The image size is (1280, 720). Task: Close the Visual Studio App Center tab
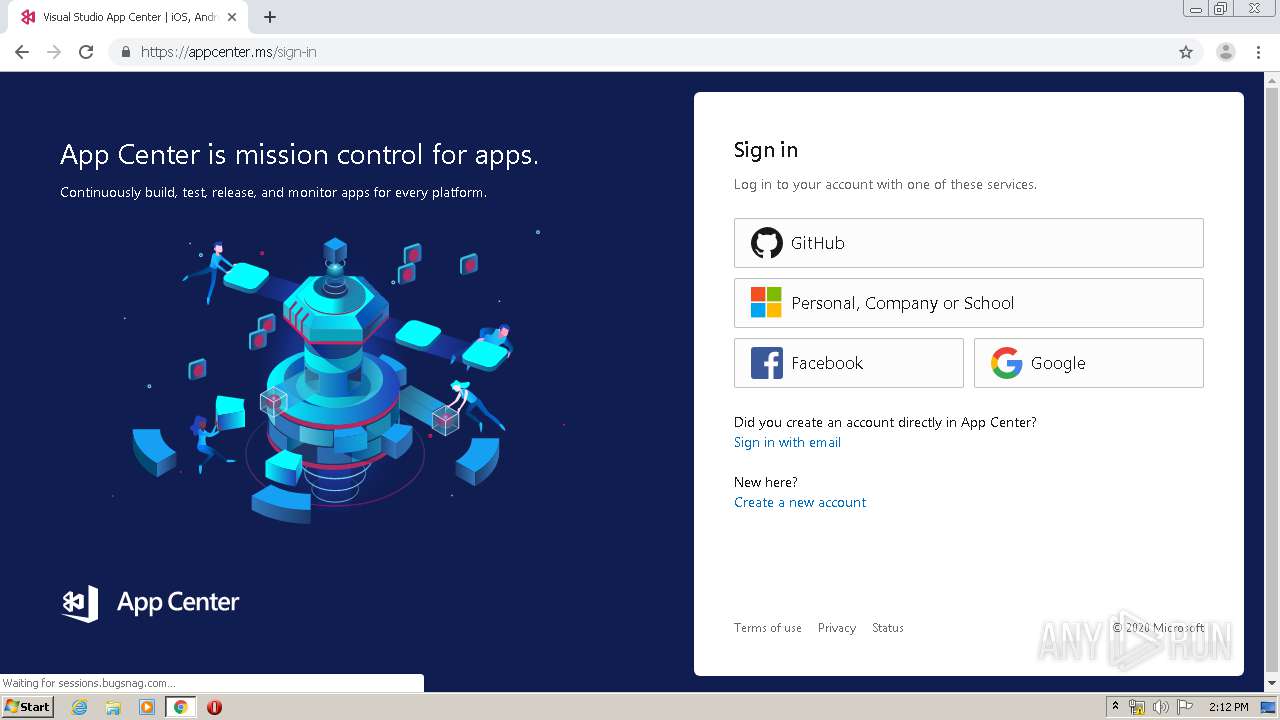tap(231, 17)
